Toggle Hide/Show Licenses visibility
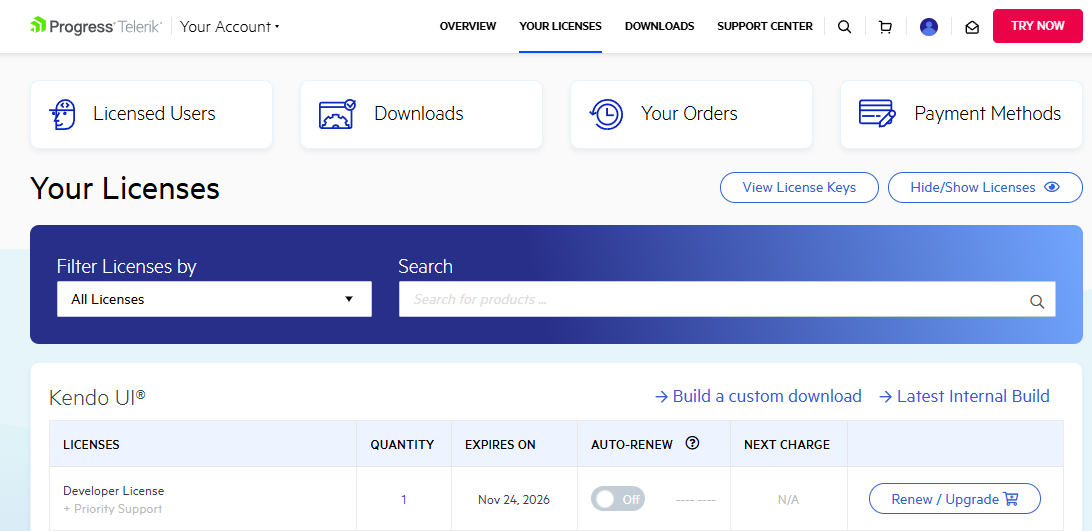Screen dimensions: 1092x531 pos(985,187)
